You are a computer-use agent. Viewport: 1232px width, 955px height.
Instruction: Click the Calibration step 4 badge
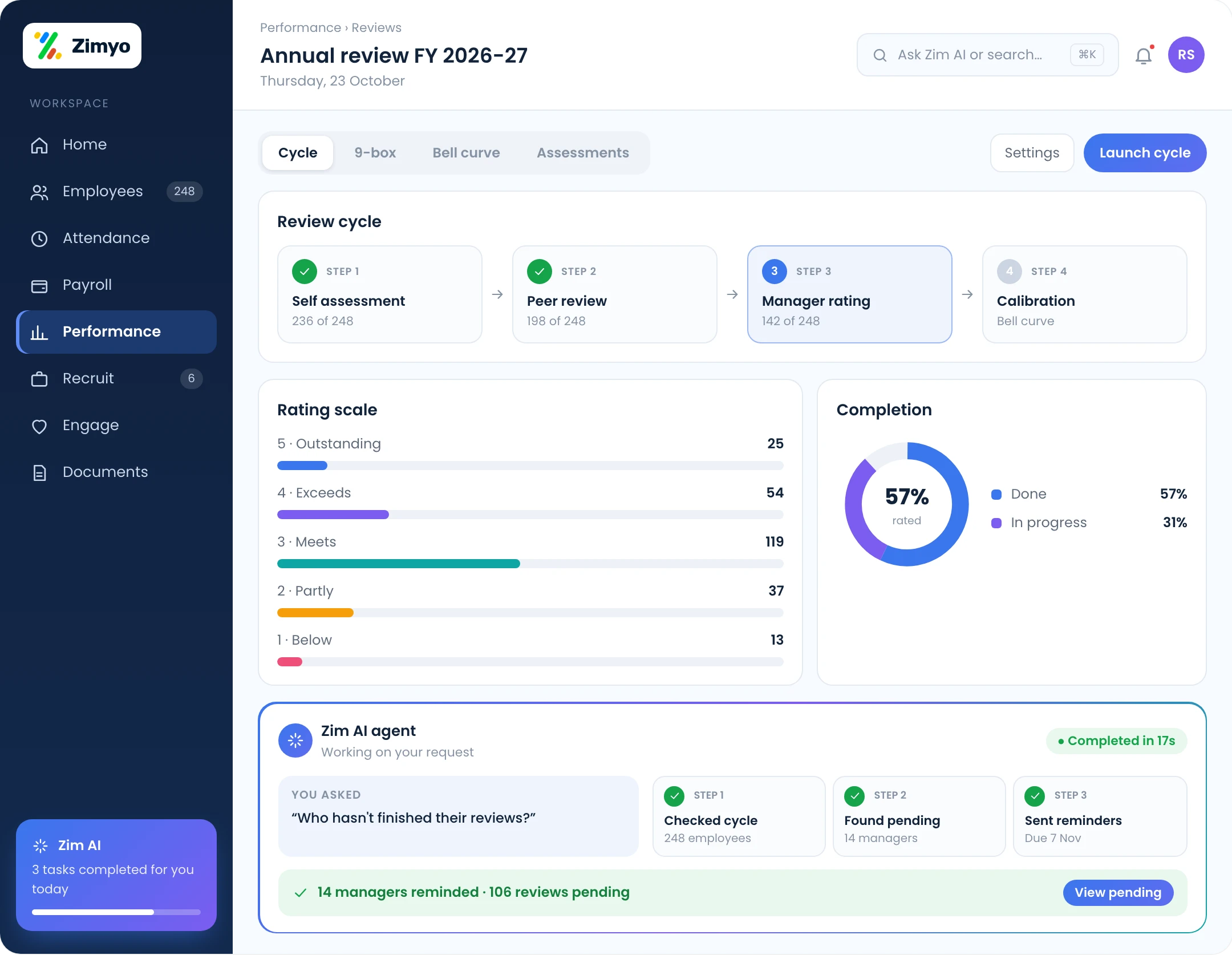coord(1010,272)
